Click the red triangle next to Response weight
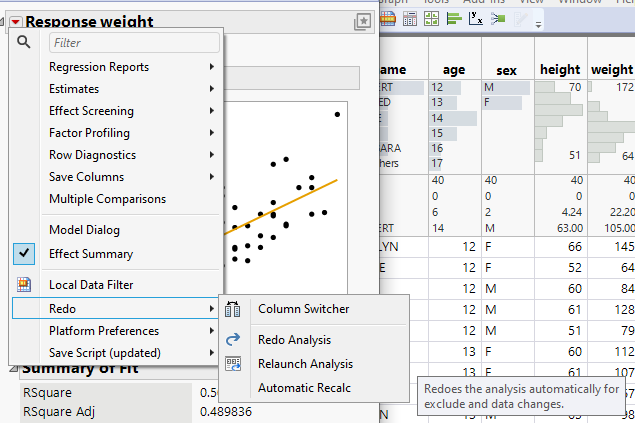The image size is (635, 423). (x=15, y=20)
